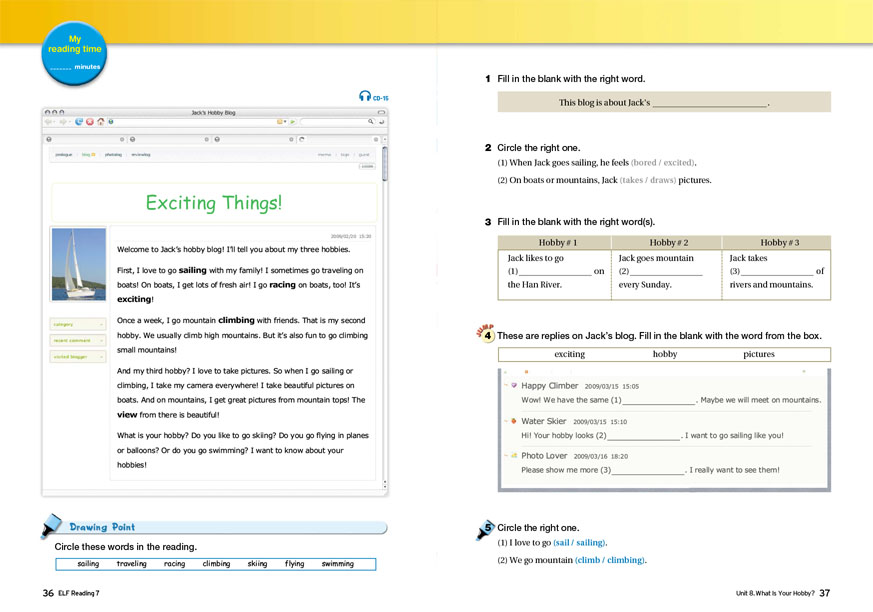Click the login link in blog header
Image resolution: width=873 pixels, height=612 pixels.
pyautogui.click(x=345, y=155)
